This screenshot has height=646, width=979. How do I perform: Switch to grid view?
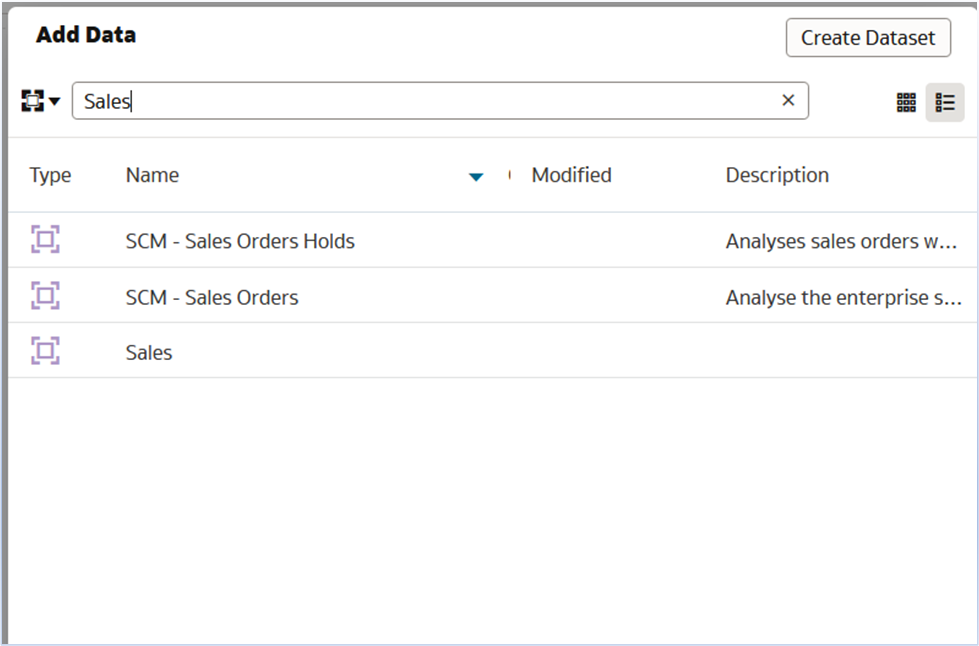[906, 102]
